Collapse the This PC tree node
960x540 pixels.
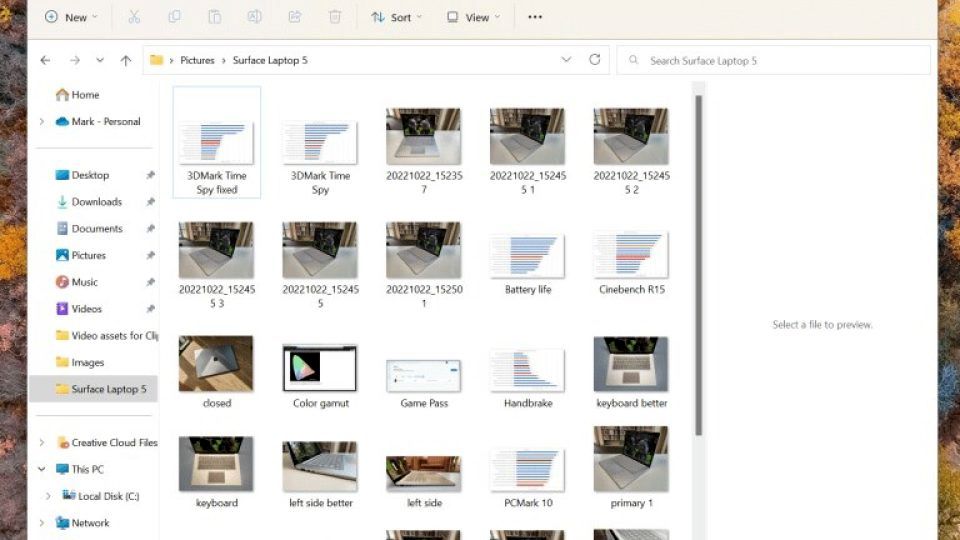coord(41,469)
